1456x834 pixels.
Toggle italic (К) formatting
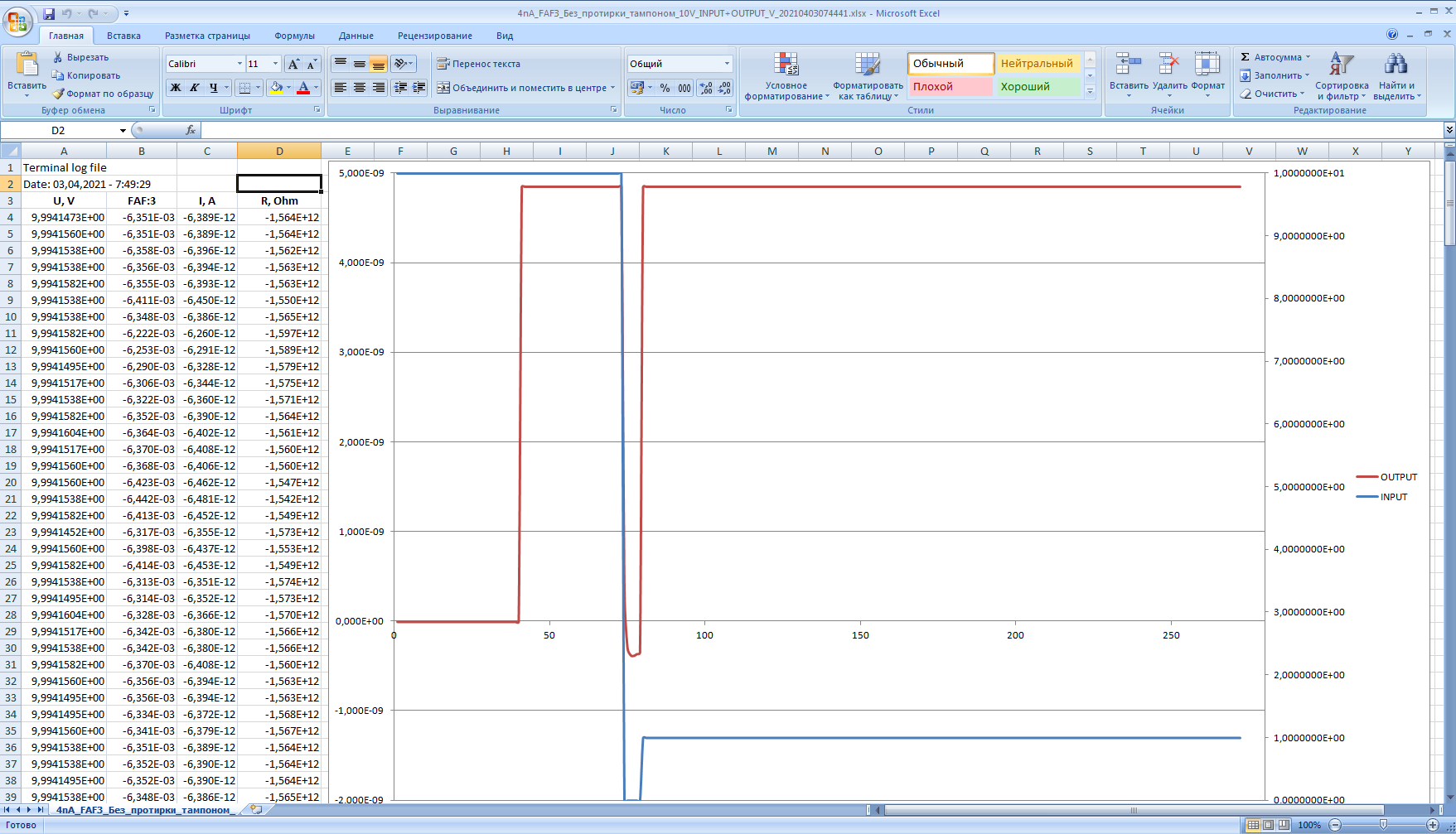194,88
